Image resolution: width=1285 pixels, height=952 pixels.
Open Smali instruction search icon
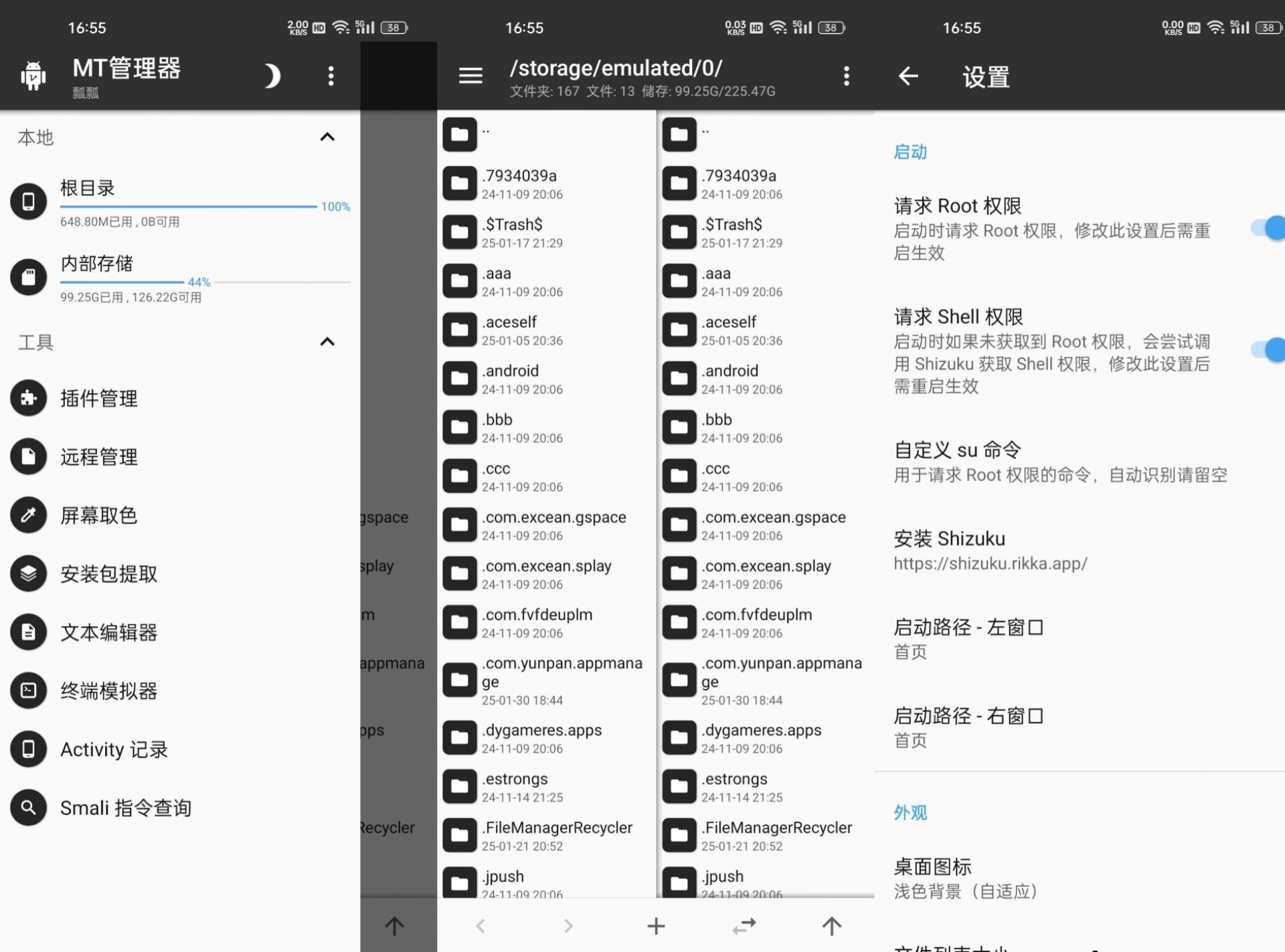28,807
